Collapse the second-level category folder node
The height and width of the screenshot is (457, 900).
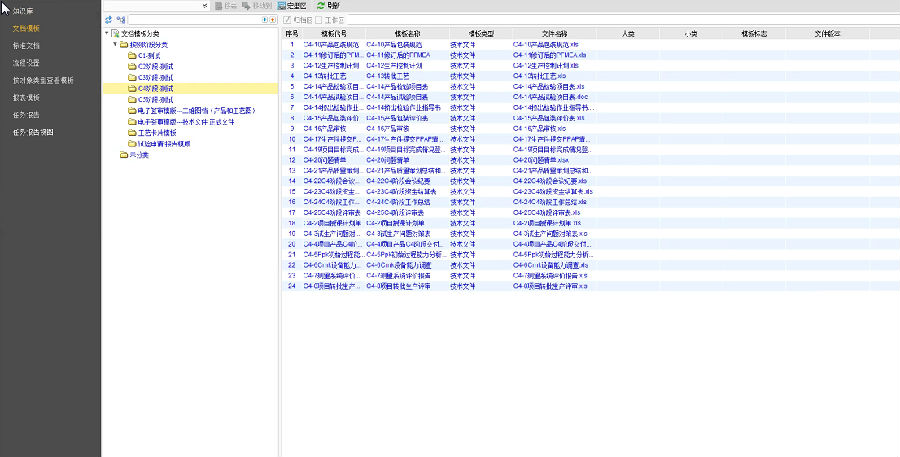114,44
